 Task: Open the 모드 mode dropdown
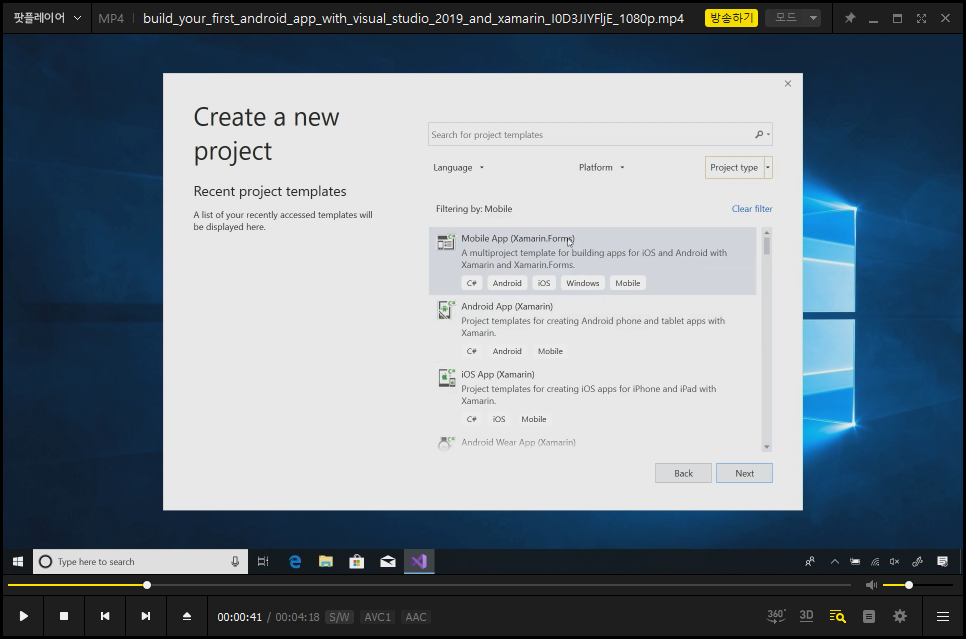(x=794, y=18)
